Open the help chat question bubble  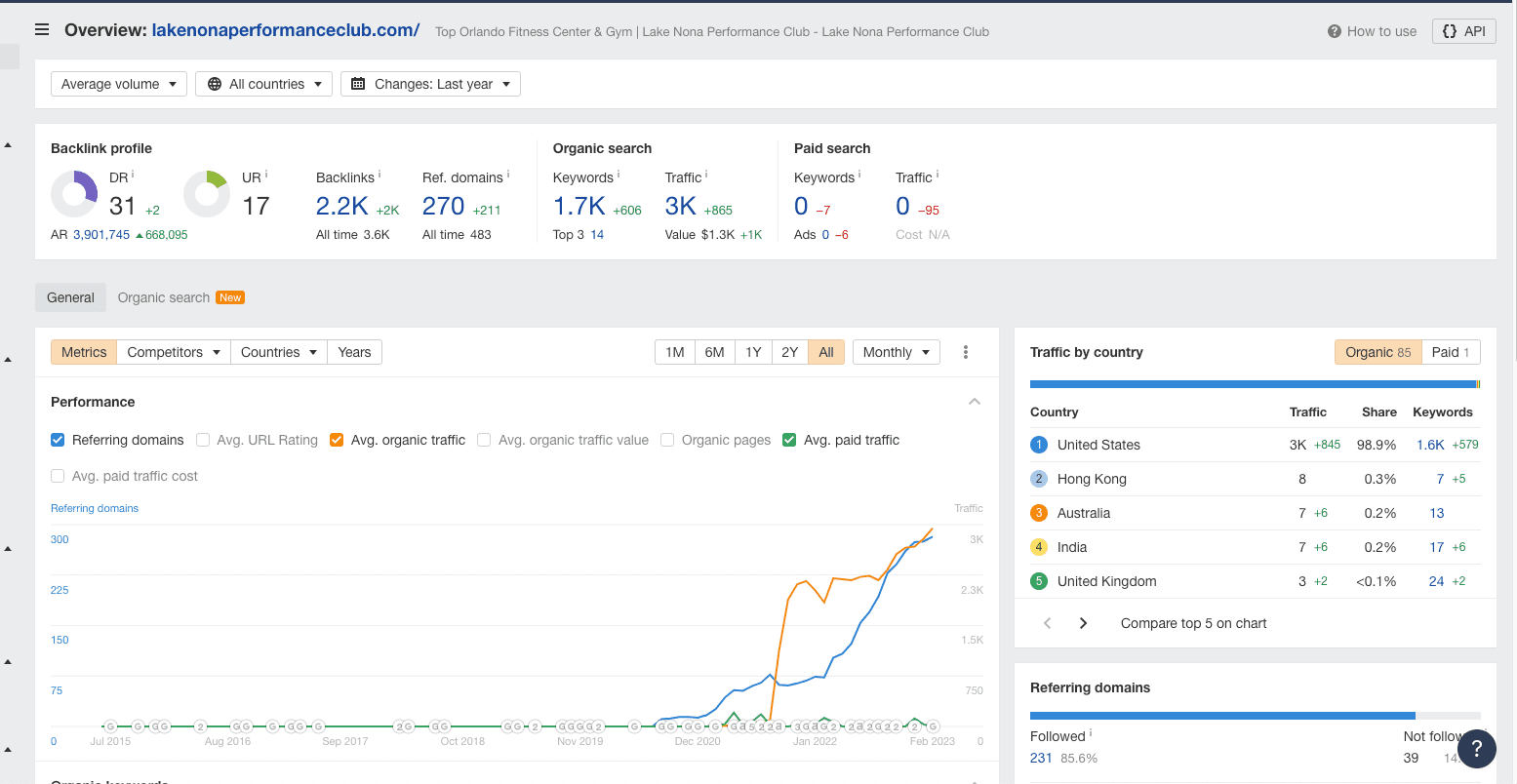pos(1477,749)
